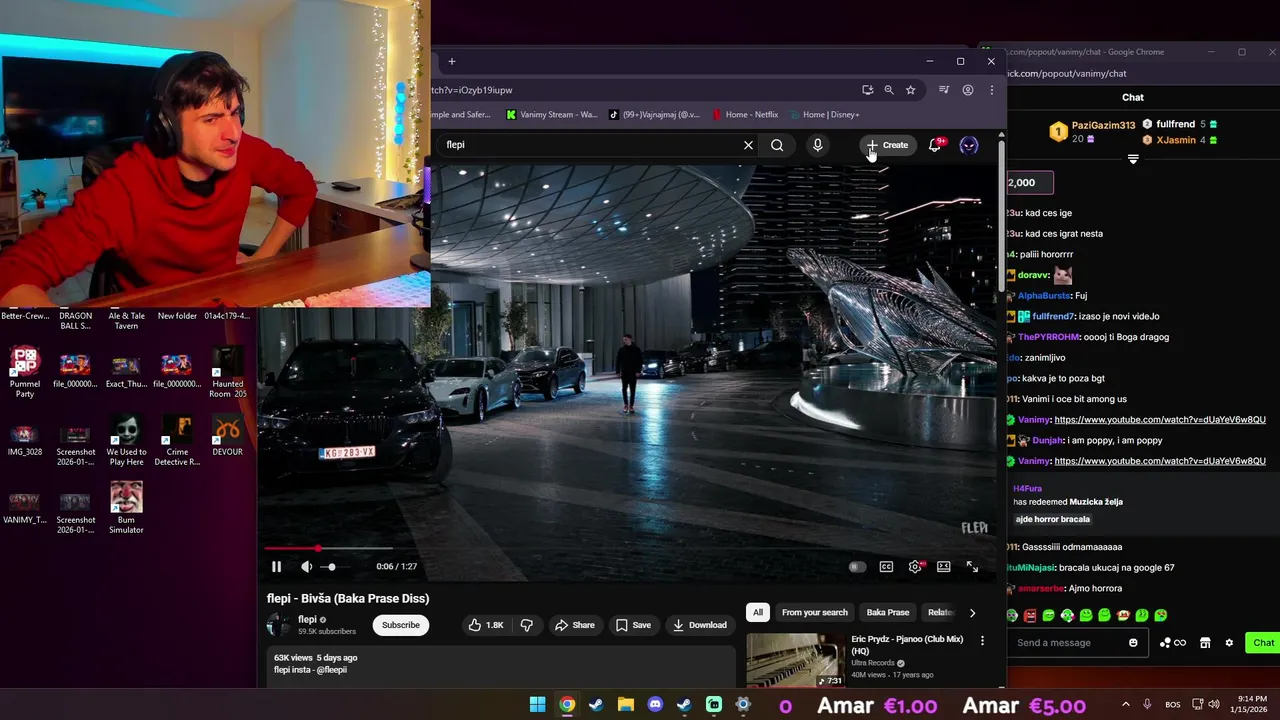Click PaziGazim313 in the gift leaderboard

(1103, 125)
